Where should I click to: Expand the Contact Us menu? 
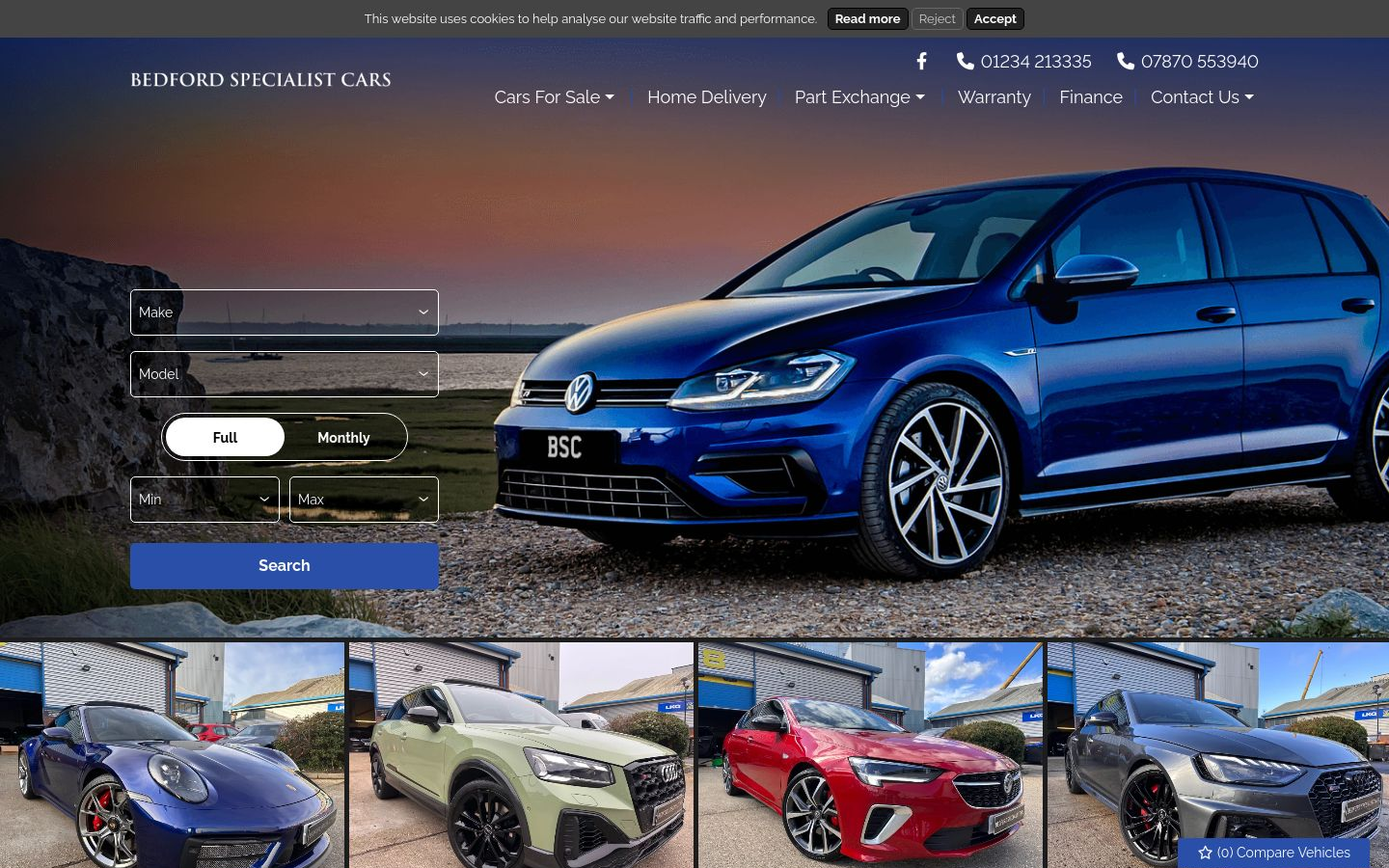tap(1202, 97)
